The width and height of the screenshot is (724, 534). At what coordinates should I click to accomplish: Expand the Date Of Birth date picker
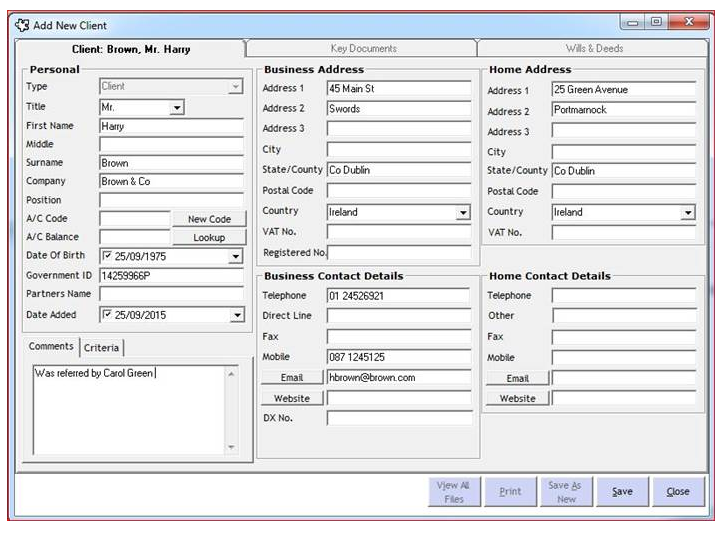(235, 256)
